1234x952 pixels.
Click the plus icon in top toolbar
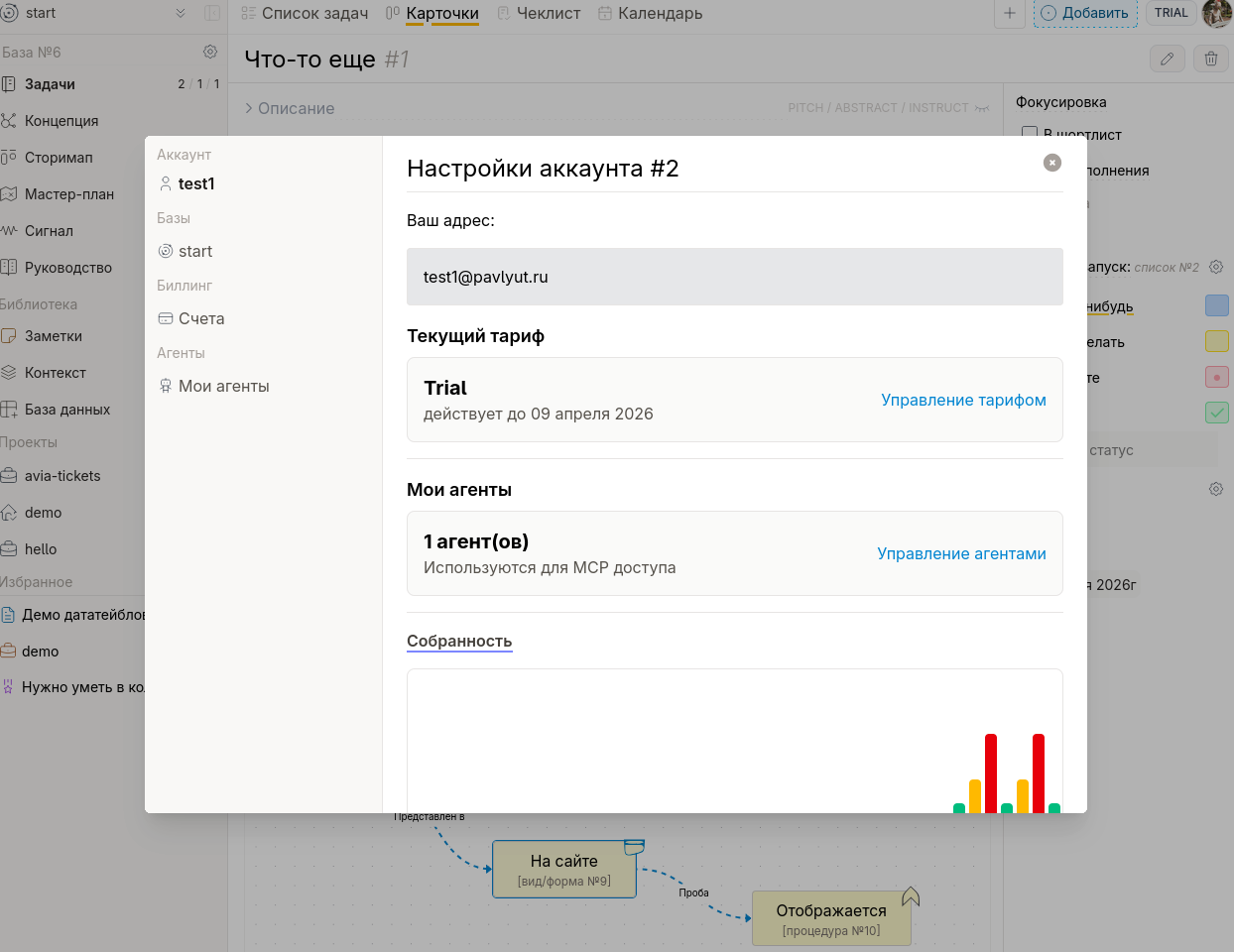pos(1009,13)
